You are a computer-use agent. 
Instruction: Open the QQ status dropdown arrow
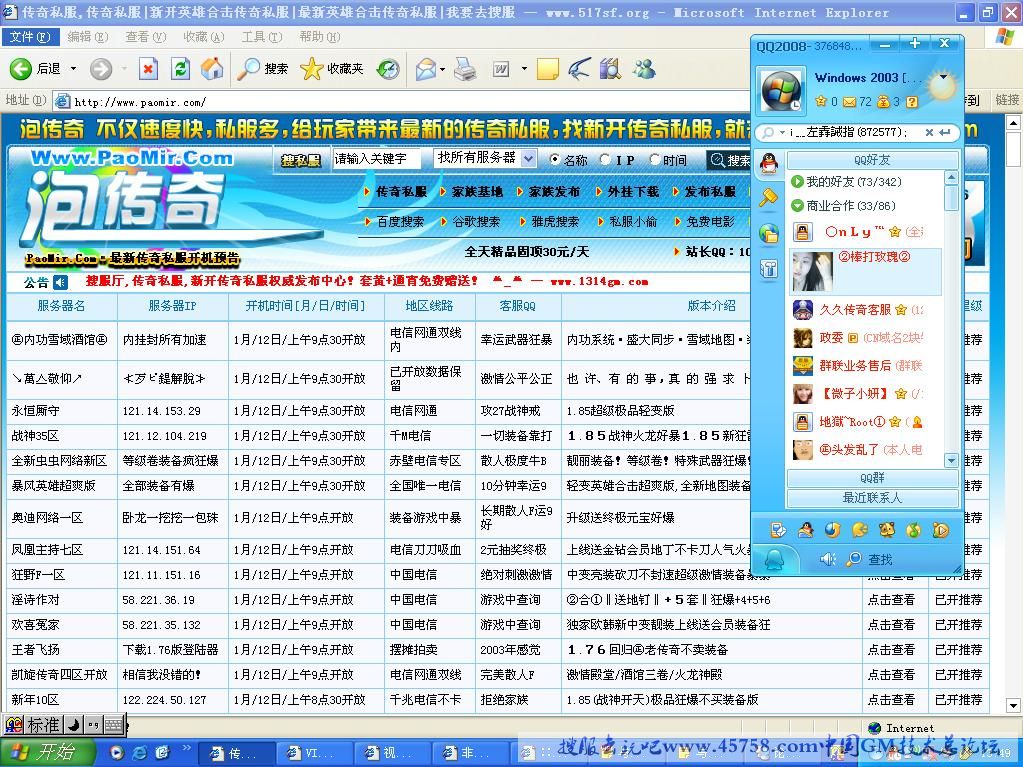(941, 77)
